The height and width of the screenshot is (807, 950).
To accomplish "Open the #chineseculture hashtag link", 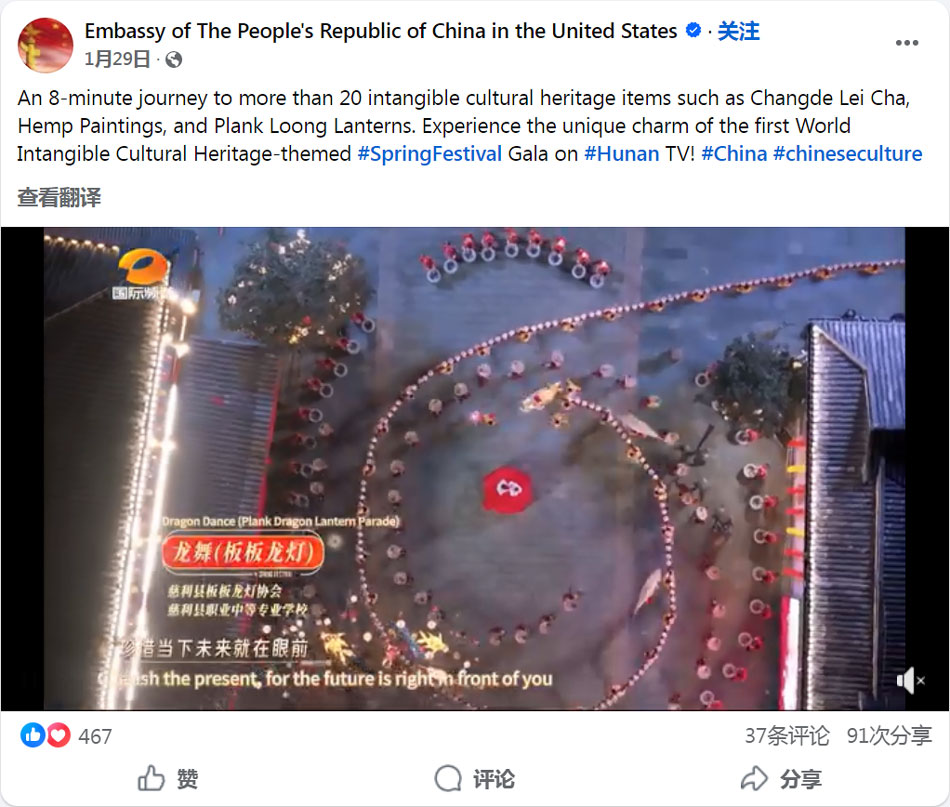I will (x=848, y=154).
